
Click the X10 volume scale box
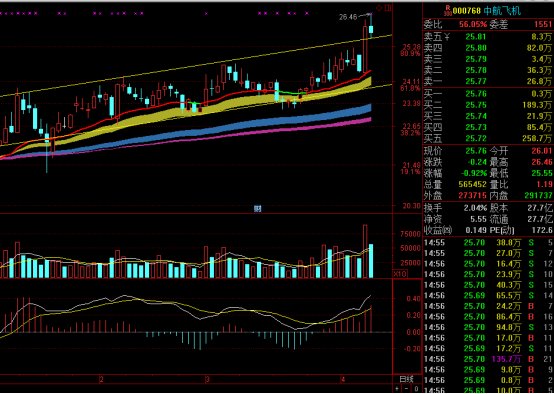click(x=400, y=274)
